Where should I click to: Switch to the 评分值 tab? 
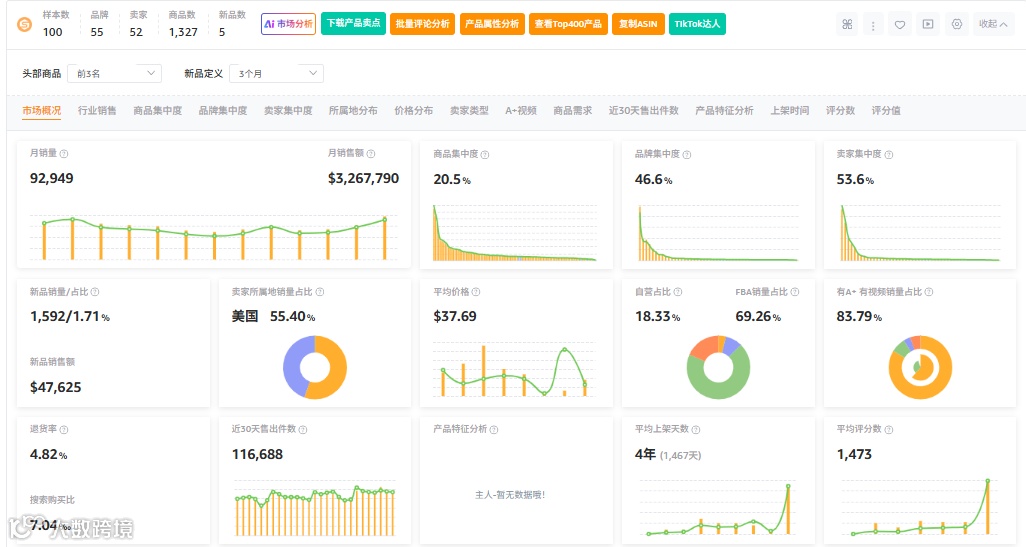tap(886, 111)
